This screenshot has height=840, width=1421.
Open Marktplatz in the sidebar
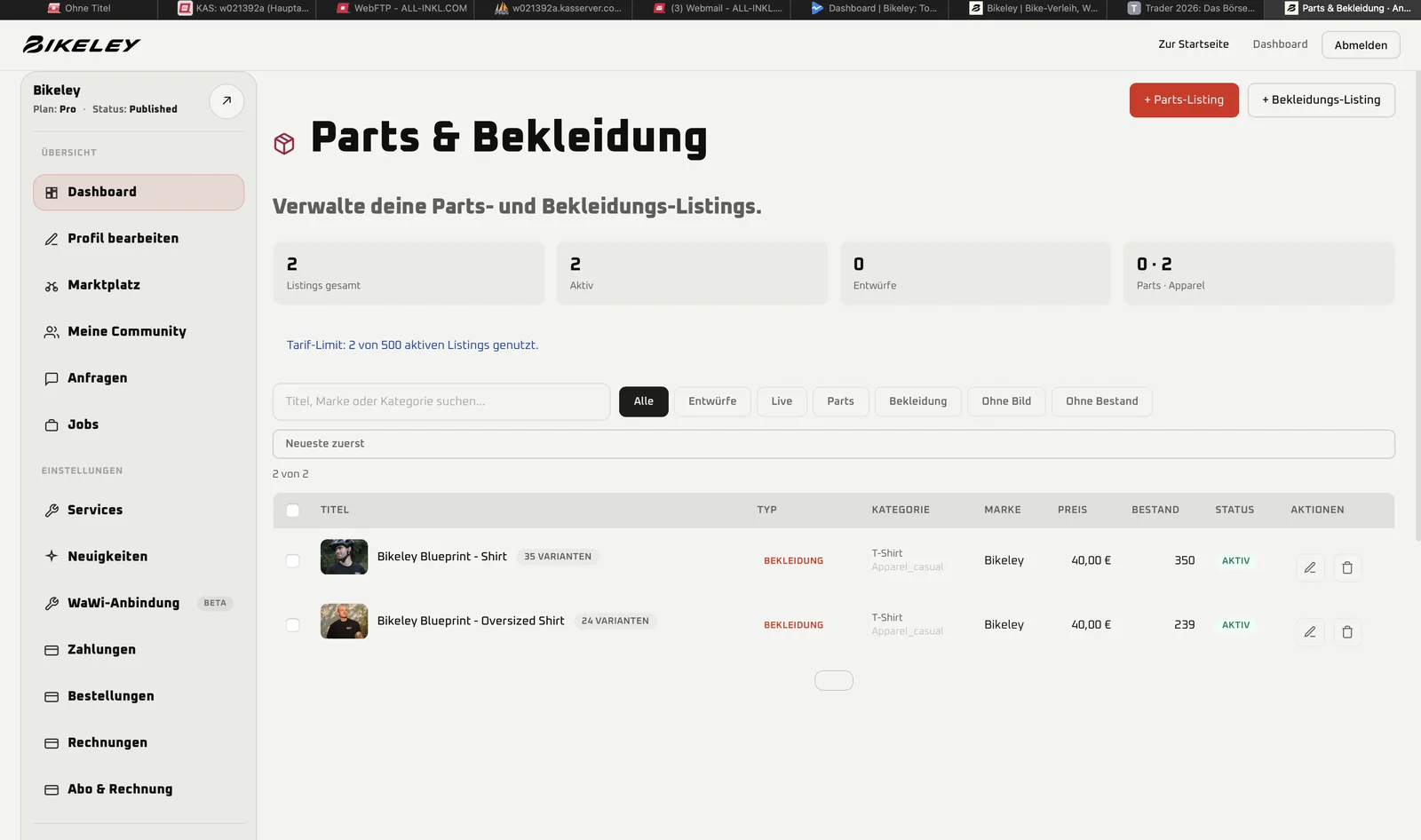139,286
